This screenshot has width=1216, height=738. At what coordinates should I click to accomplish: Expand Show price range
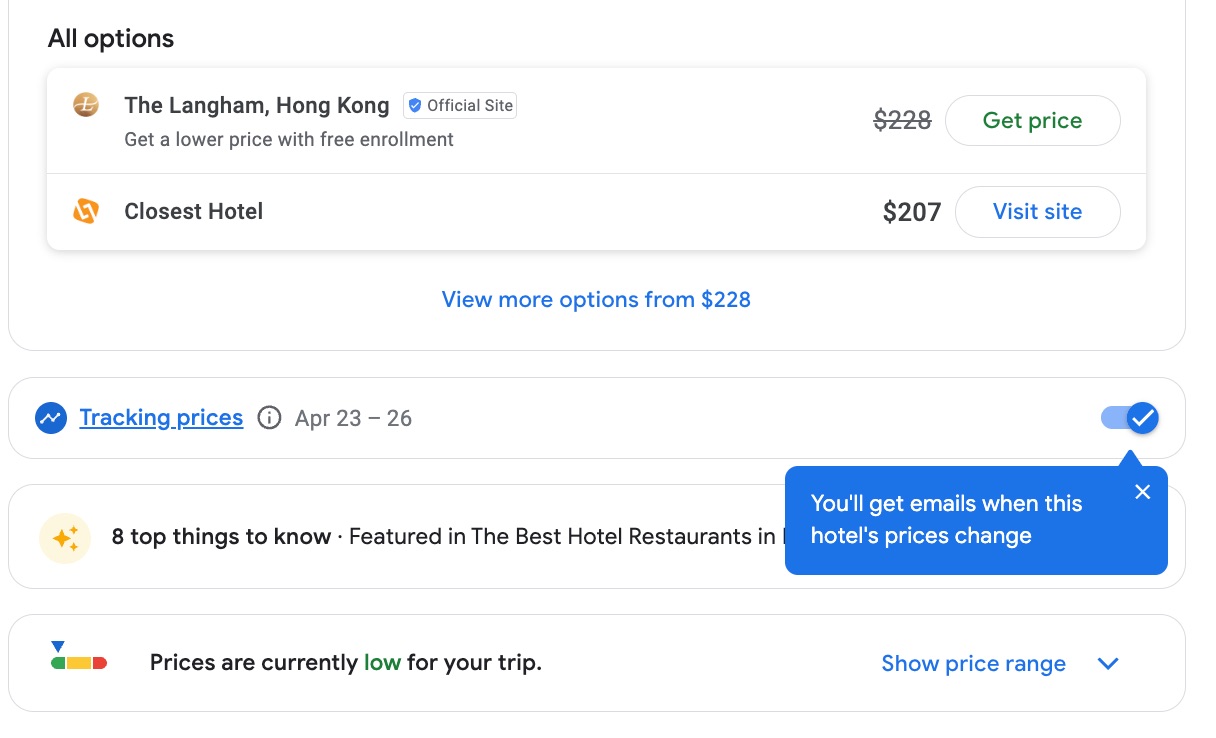pos(973,663)
